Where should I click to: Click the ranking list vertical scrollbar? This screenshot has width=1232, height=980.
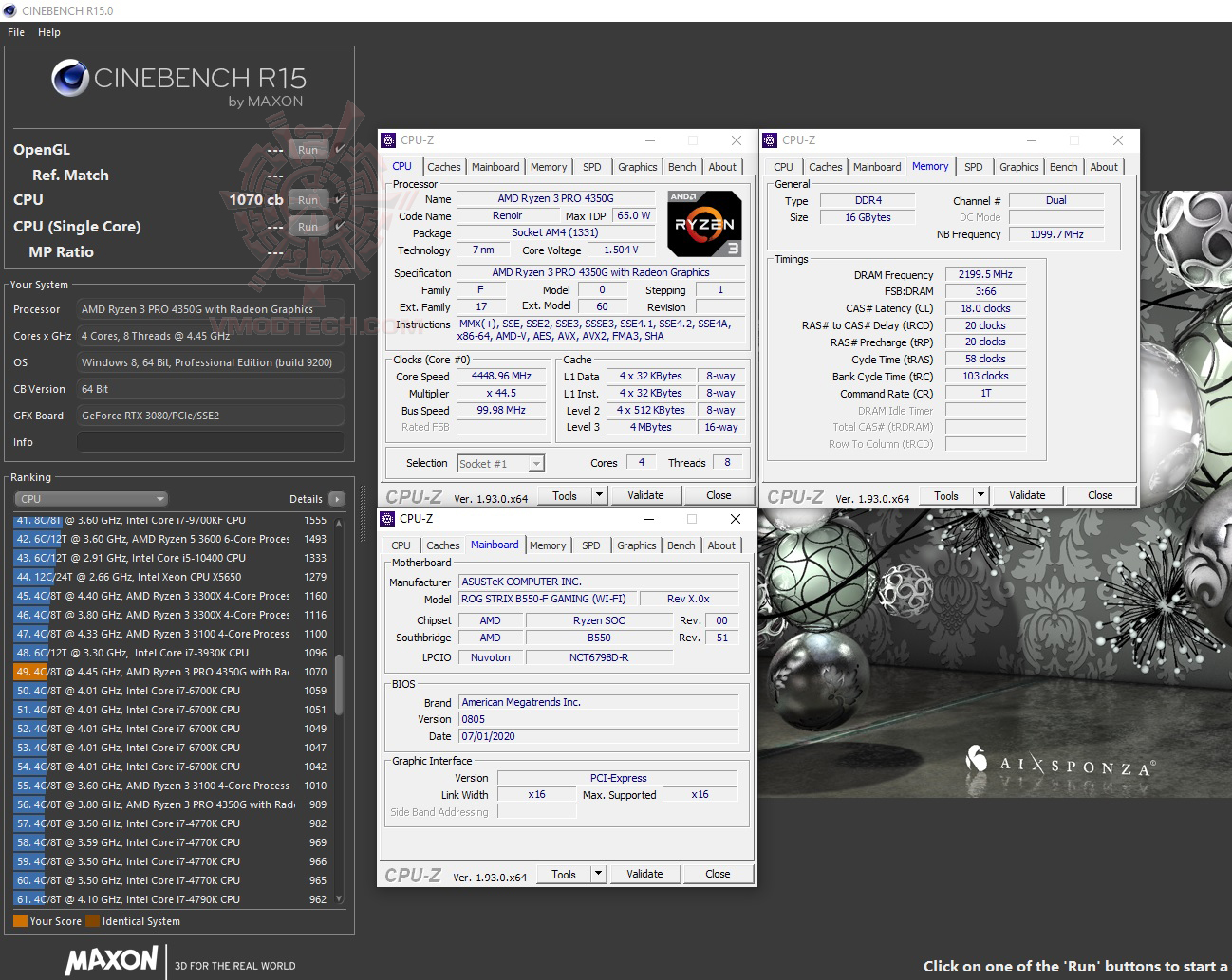(339, 685)
